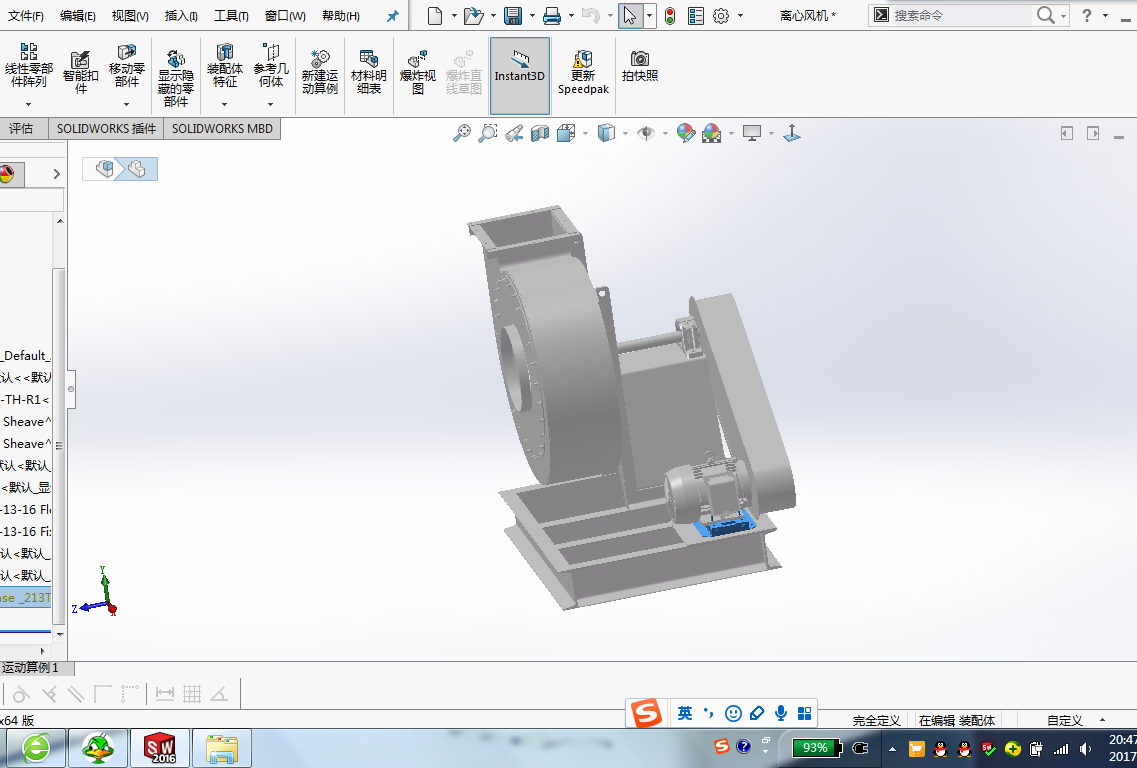1137x768 pixels.
Task: Switch to the SOLIDWORKS MBD tab
Action: 222,129
